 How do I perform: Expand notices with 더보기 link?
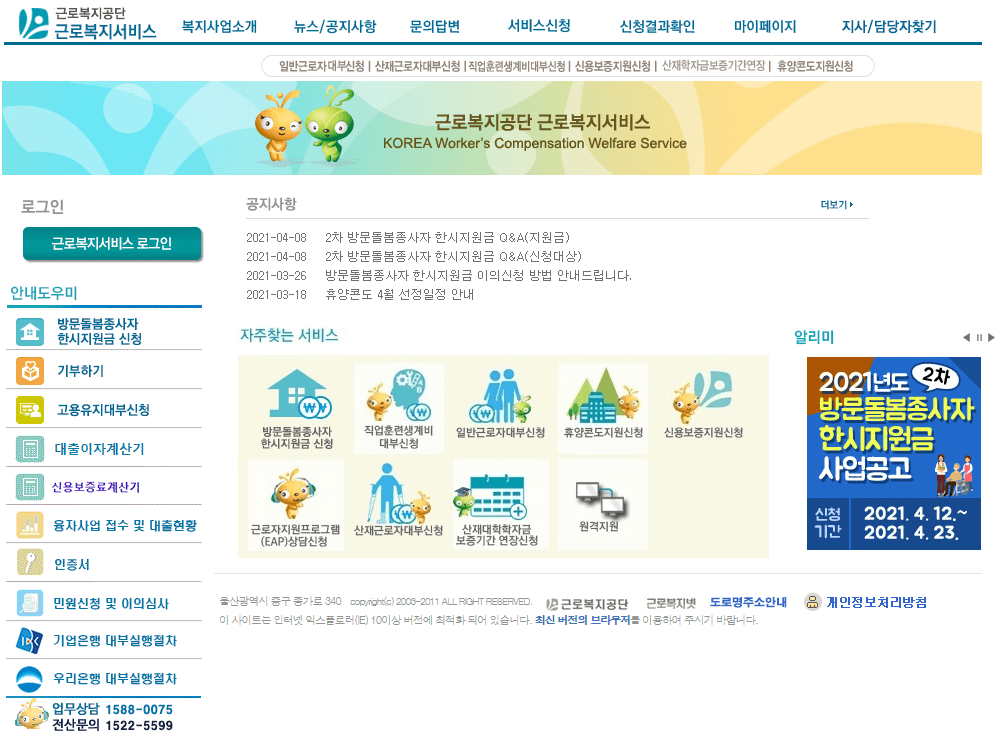tap(837, 205)
